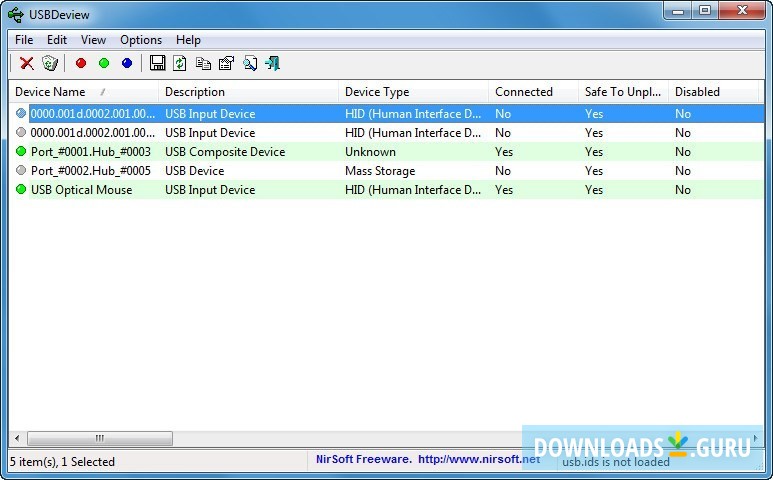Open the File menu

point(24,40)
